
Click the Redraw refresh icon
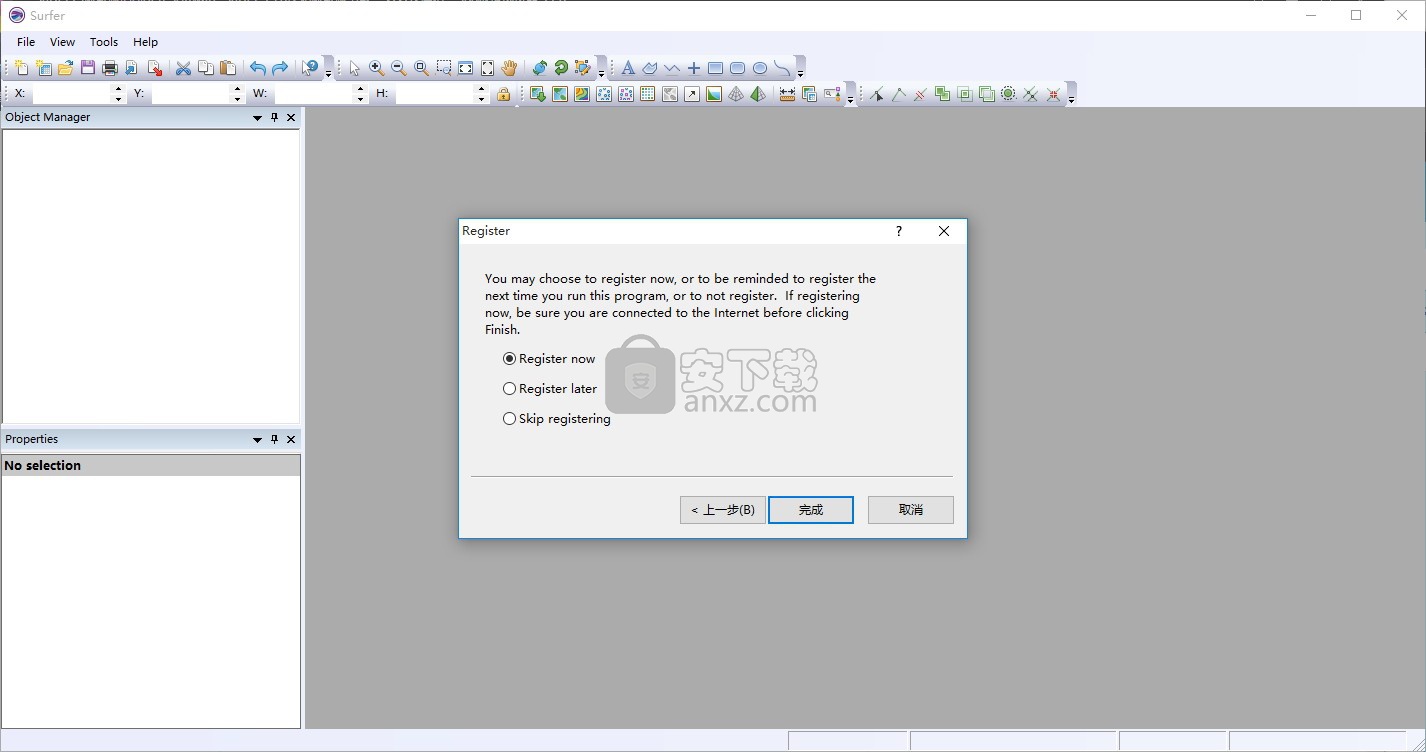click(562, 68)
